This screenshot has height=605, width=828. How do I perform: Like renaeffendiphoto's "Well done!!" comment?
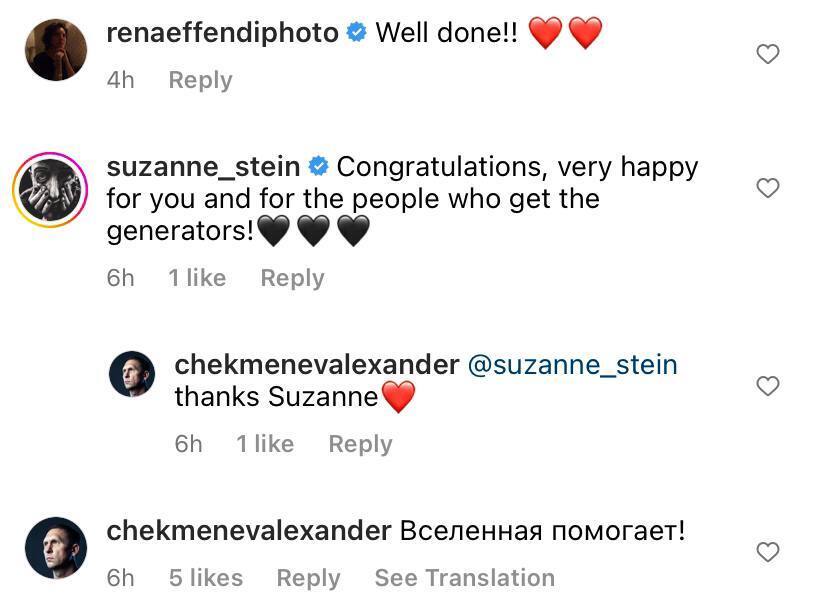(767, 54)
